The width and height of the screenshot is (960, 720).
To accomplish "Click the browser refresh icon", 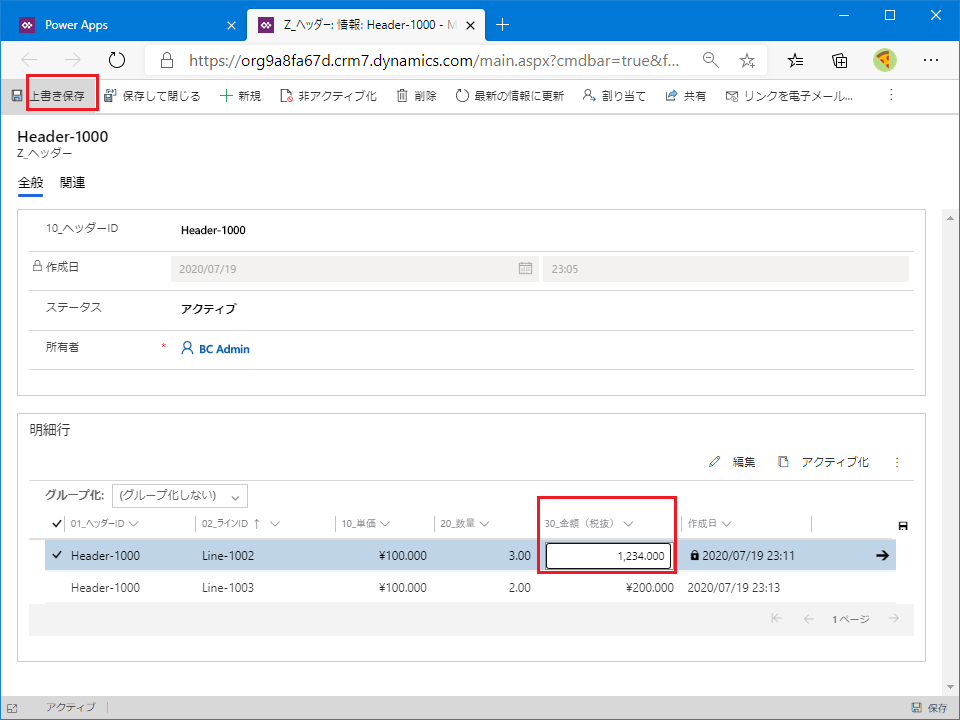I will point(116,60).
